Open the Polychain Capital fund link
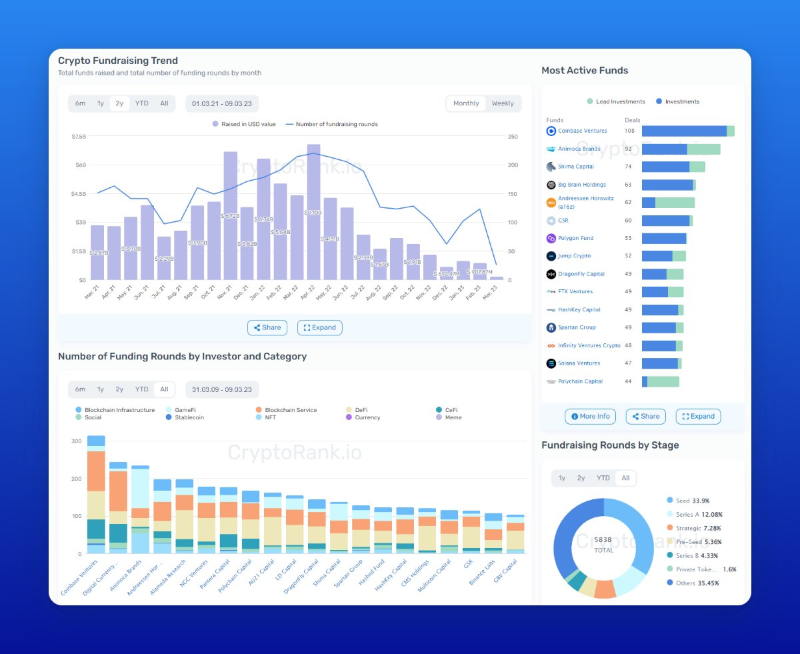The image size is (800, 654). click(581, 381)
